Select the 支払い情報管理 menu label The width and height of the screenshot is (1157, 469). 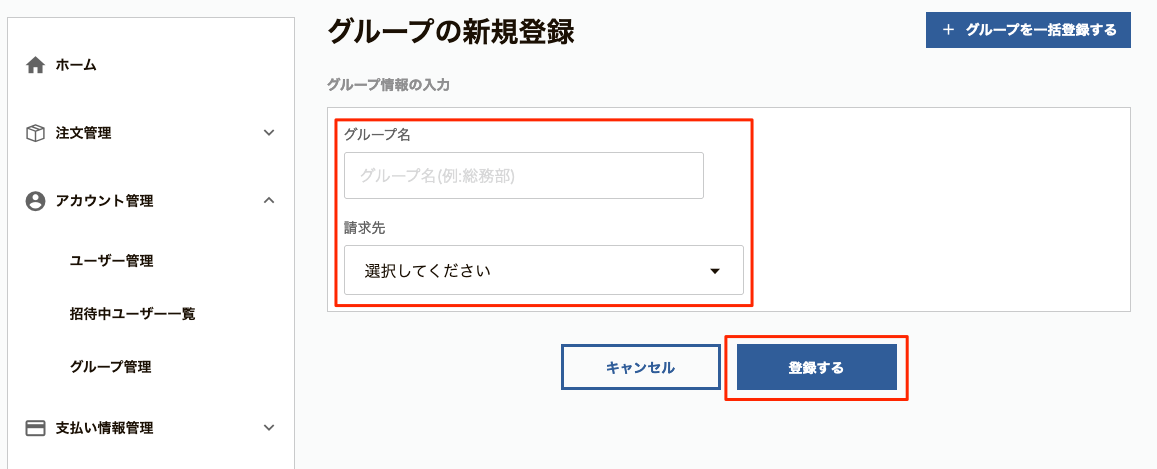click(x=104, y=428)
